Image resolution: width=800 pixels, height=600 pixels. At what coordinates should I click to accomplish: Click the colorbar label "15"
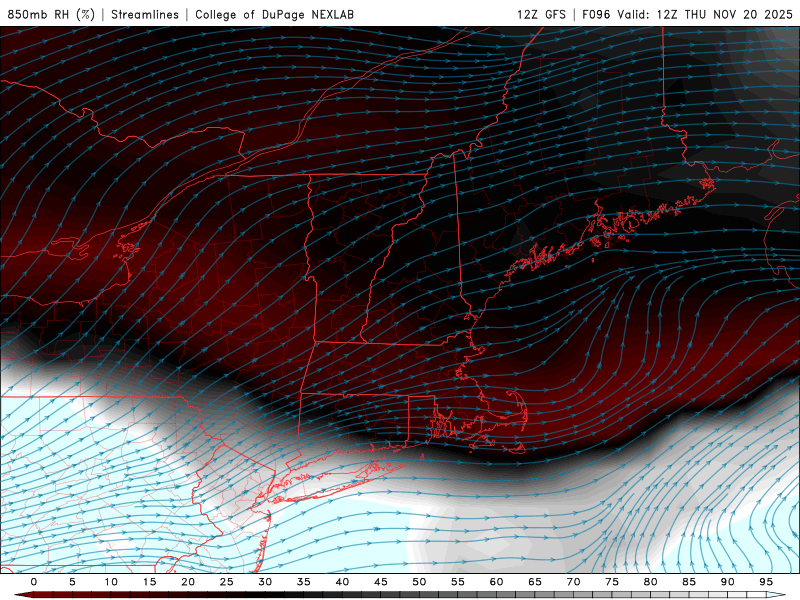click(149, 582)
